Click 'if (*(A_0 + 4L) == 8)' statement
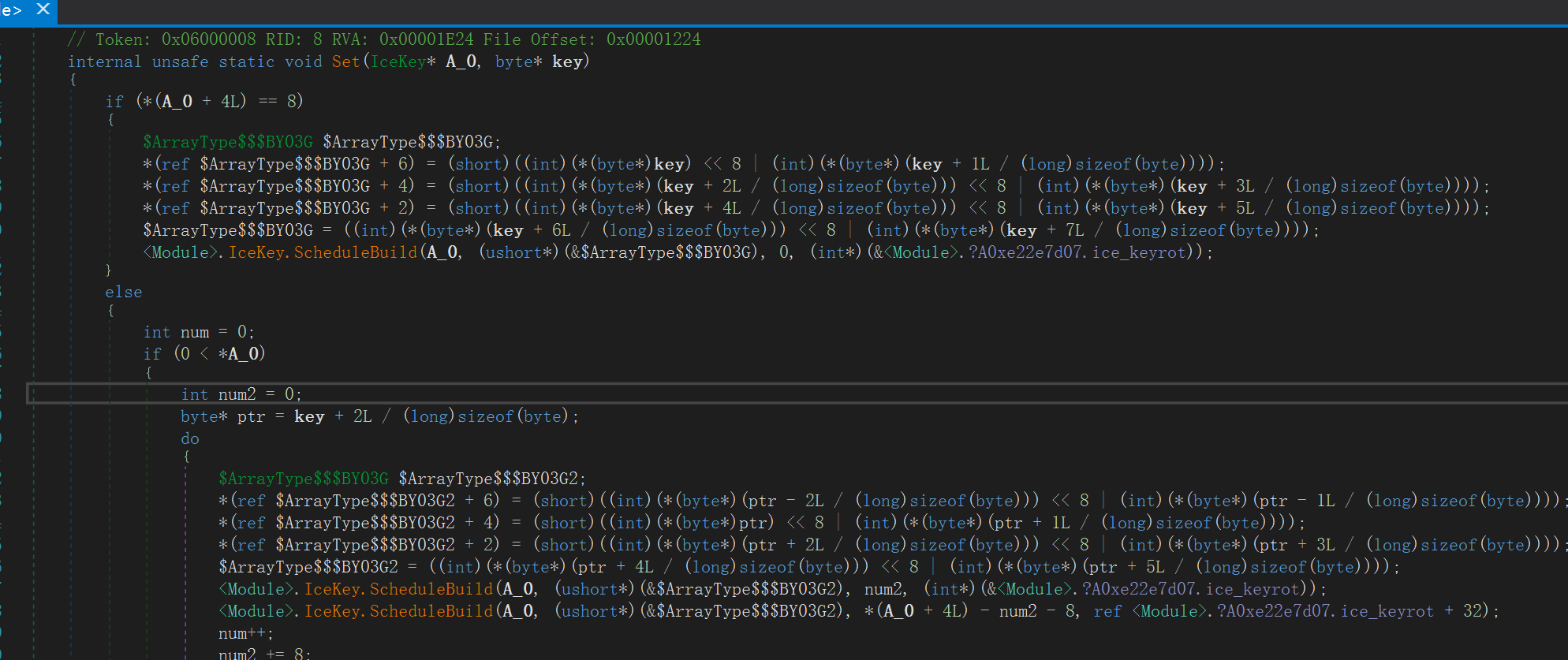 204,101
